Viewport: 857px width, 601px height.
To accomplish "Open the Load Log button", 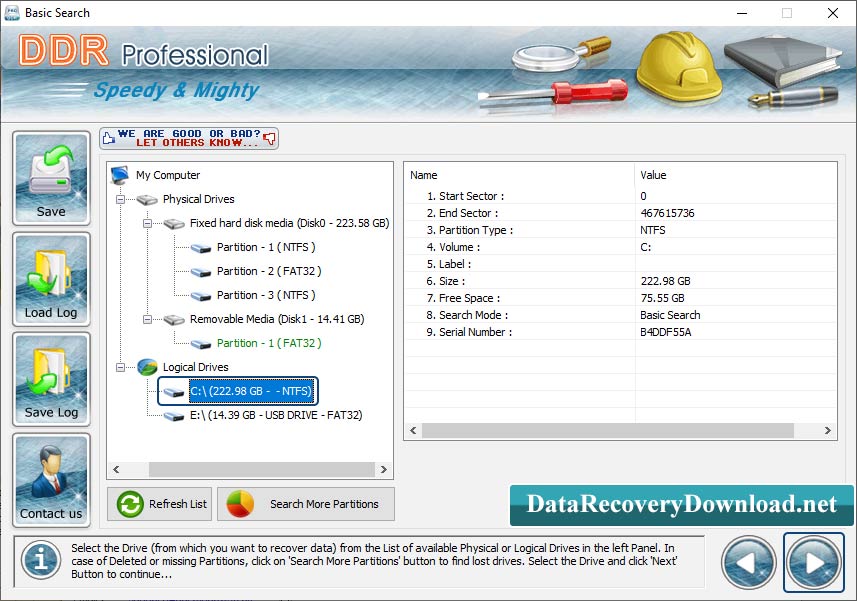I will [x=51, y=279].
